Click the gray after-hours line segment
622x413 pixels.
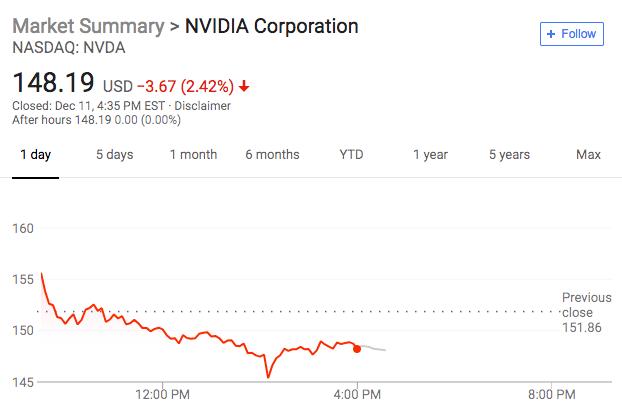(375, 348)
